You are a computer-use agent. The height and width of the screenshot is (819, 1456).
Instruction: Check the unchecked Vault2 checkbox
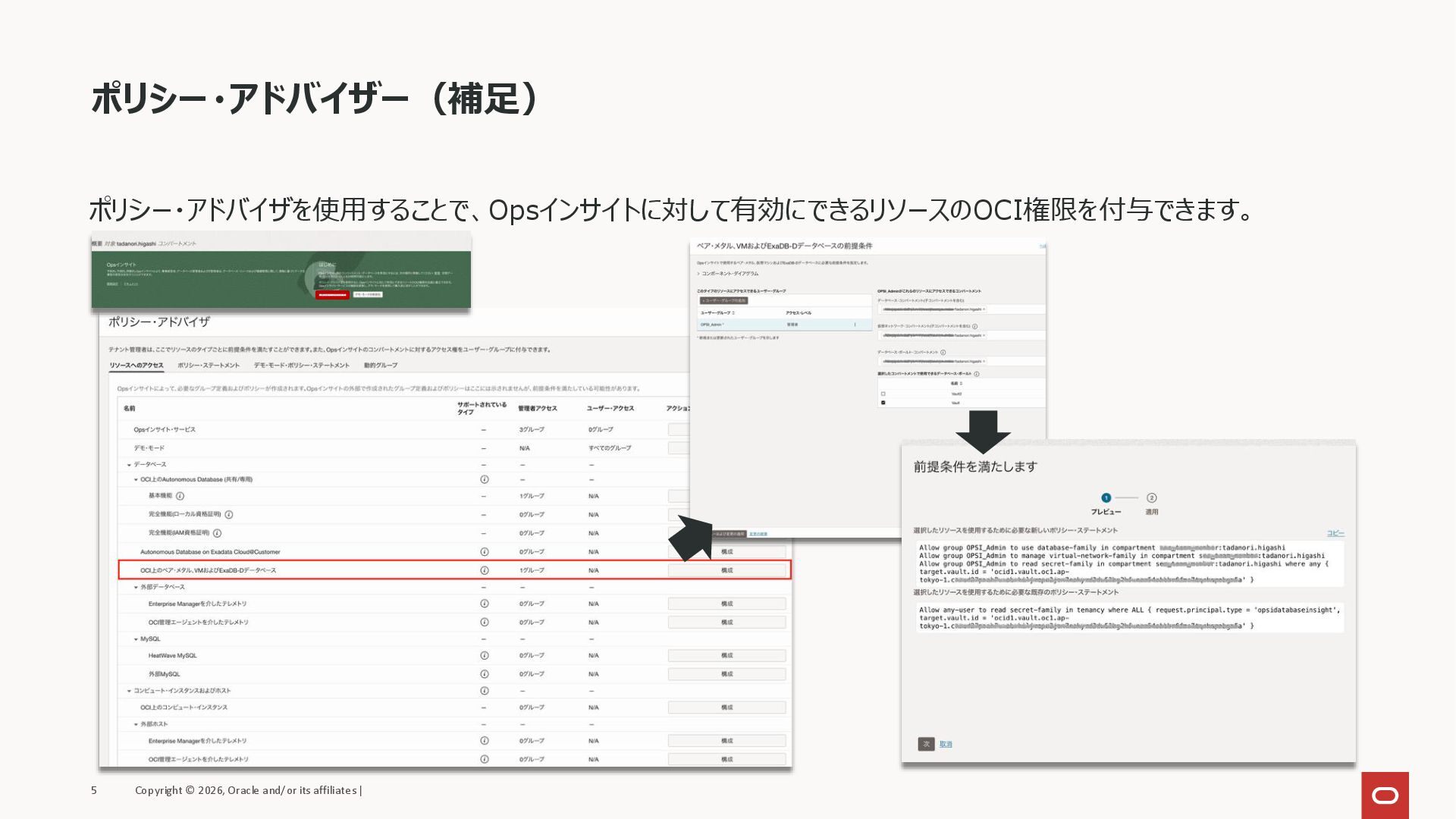tap(883, 394)
